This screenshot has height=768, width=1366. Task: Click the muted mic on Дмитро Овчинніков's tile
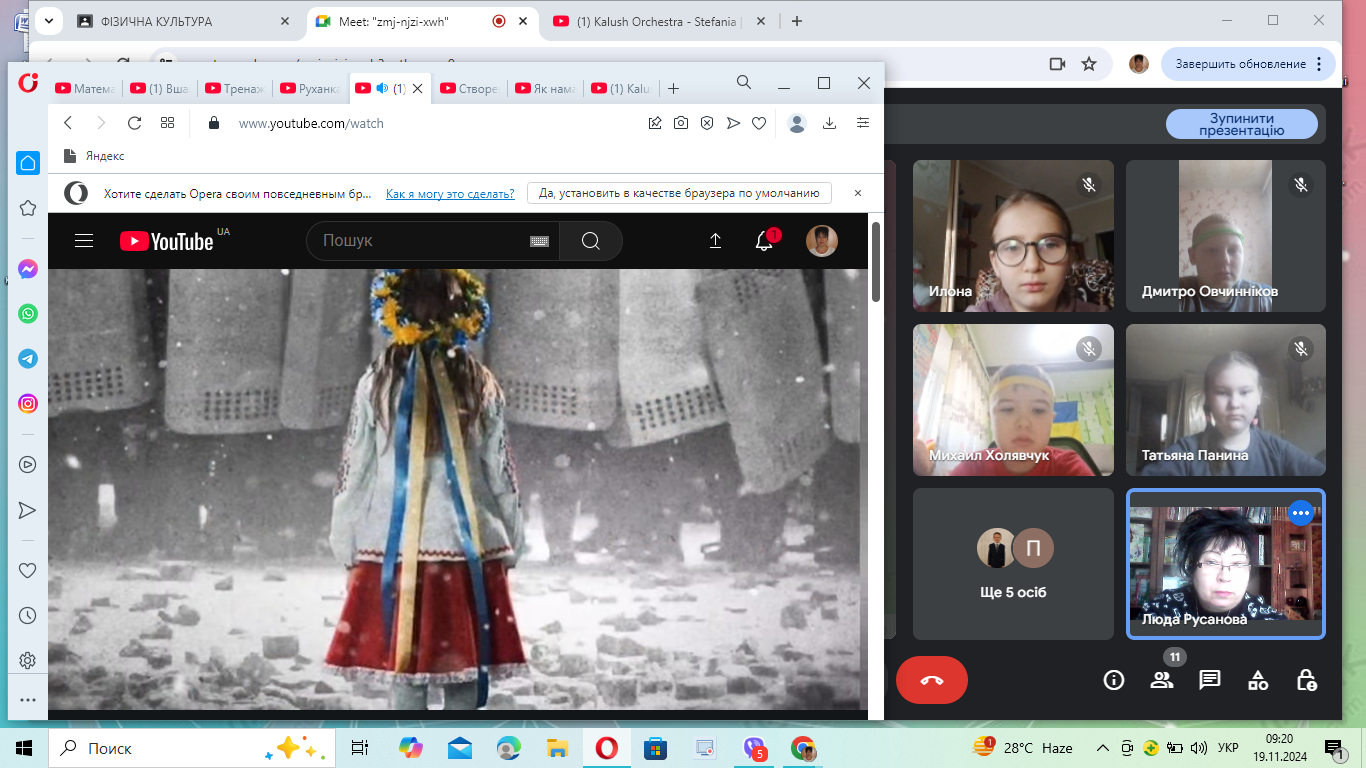(x=1301, y=185)
